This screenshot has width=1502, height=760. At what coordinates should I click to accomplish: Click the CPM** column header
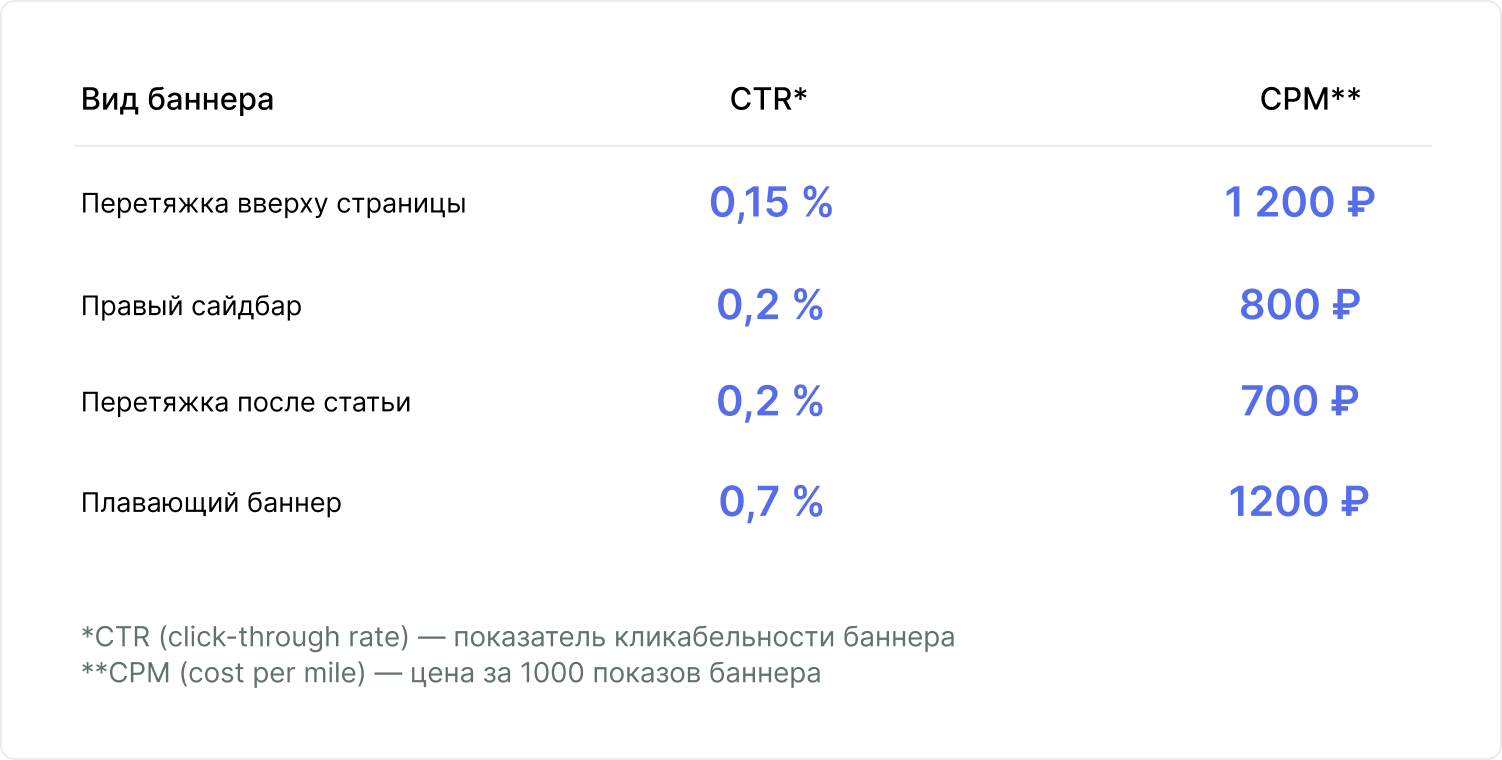[1310, 99]
